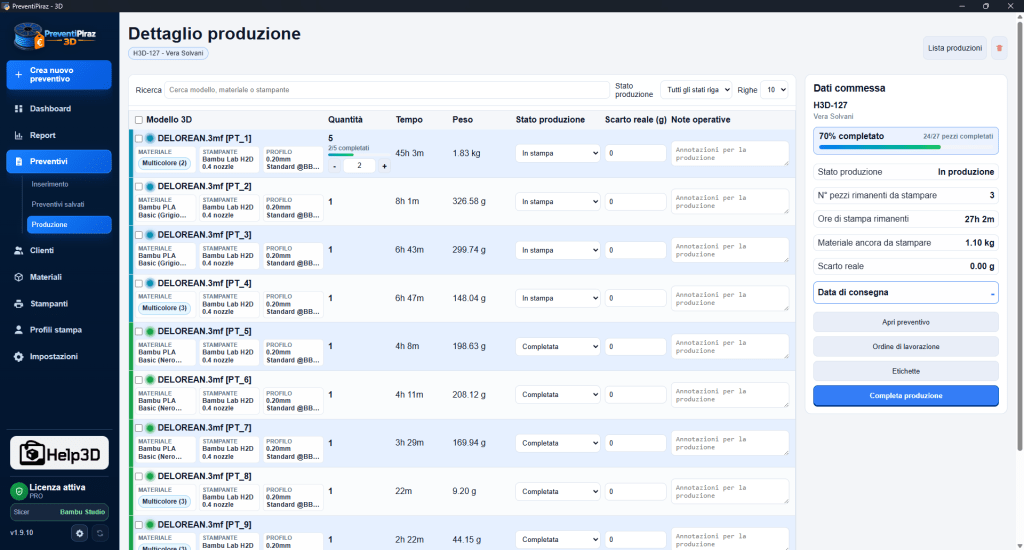Click blue status dot of DELOREAN PT_2

click(150, 187)
